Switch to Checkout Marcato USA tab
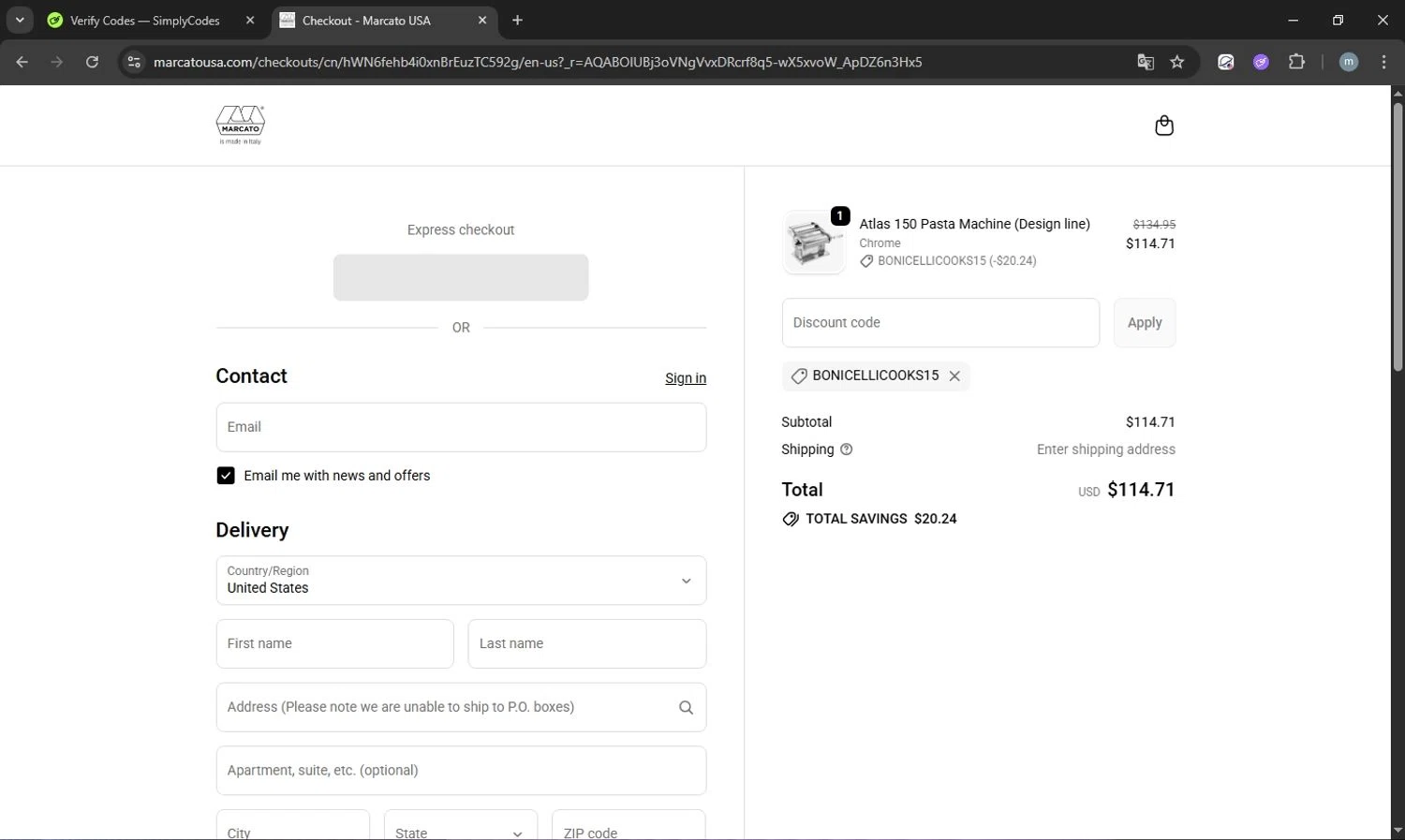The image size is (1405, 840). [384, 20]
